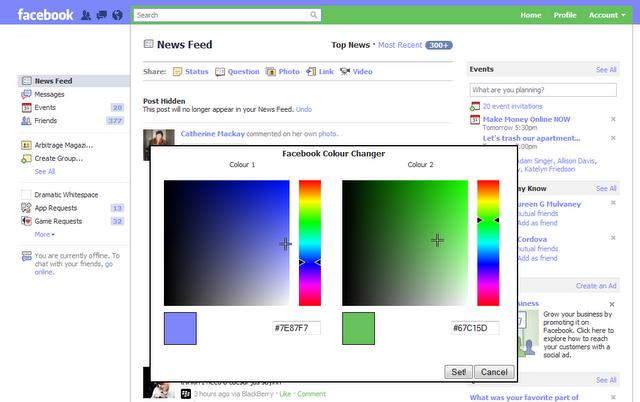Open Dramatic Whitespace in sidebar
The width and height of the screenshot is (640, 402).
66,195
